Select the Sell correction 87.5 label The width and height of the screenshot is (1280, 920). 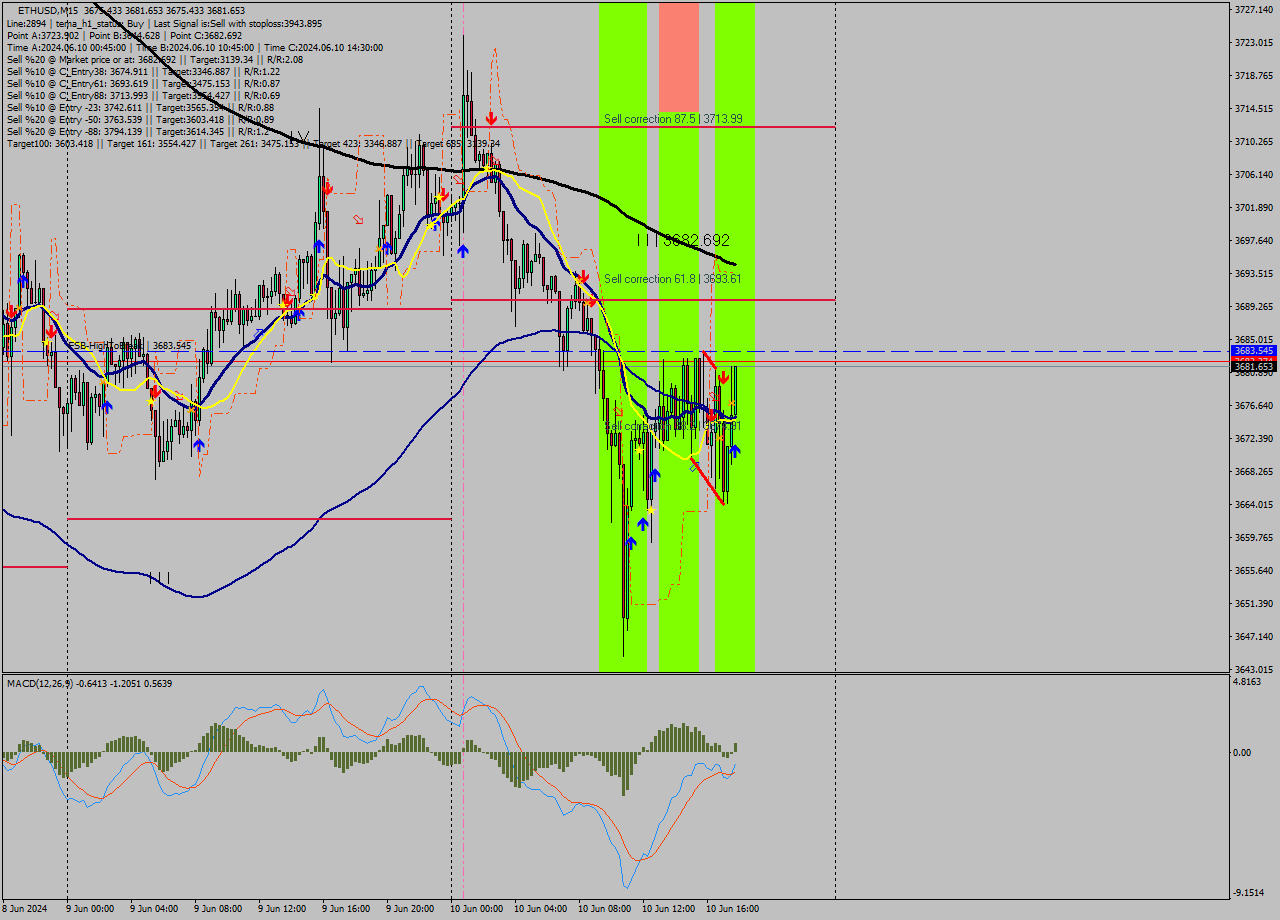[672, 118]
